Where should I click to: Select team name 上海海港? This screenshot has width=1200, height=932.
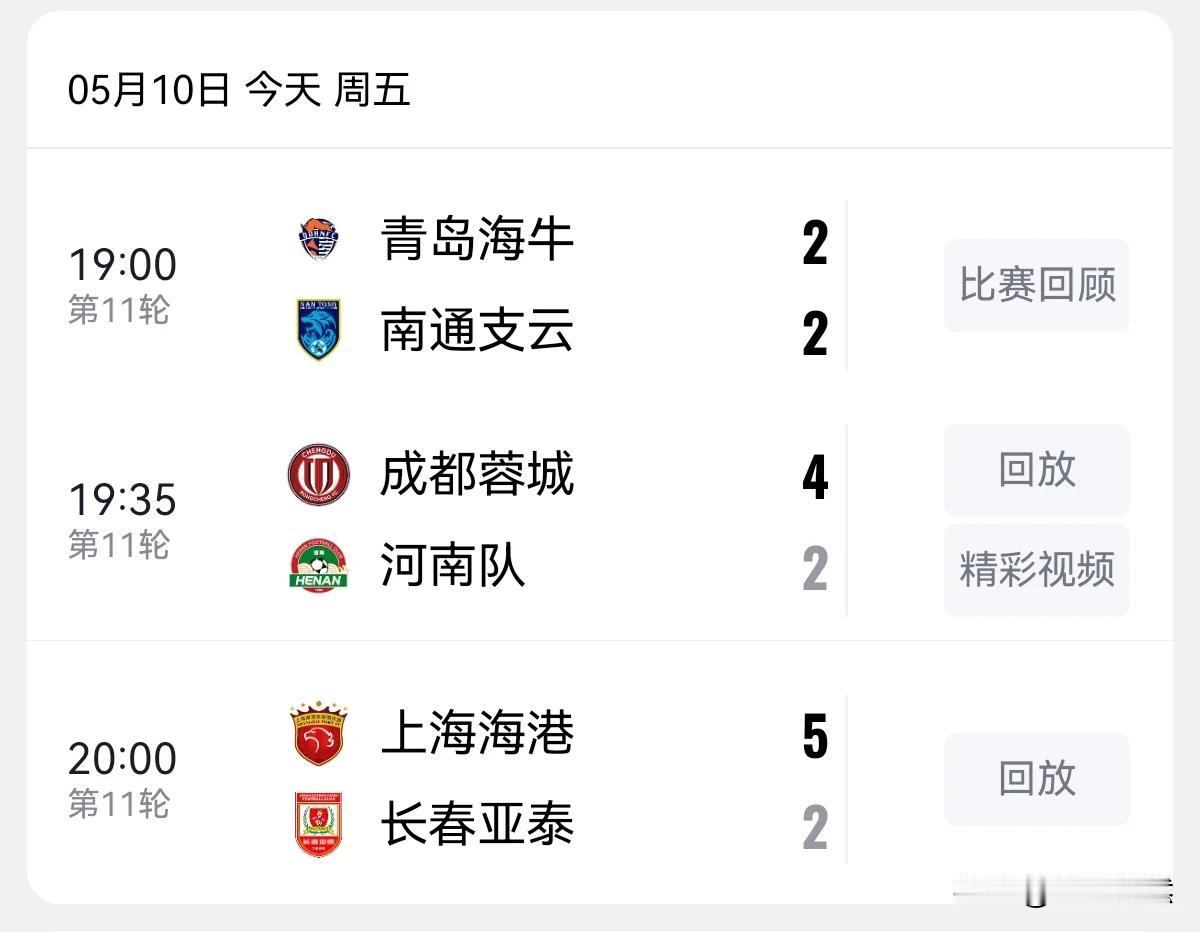point(477,734)
